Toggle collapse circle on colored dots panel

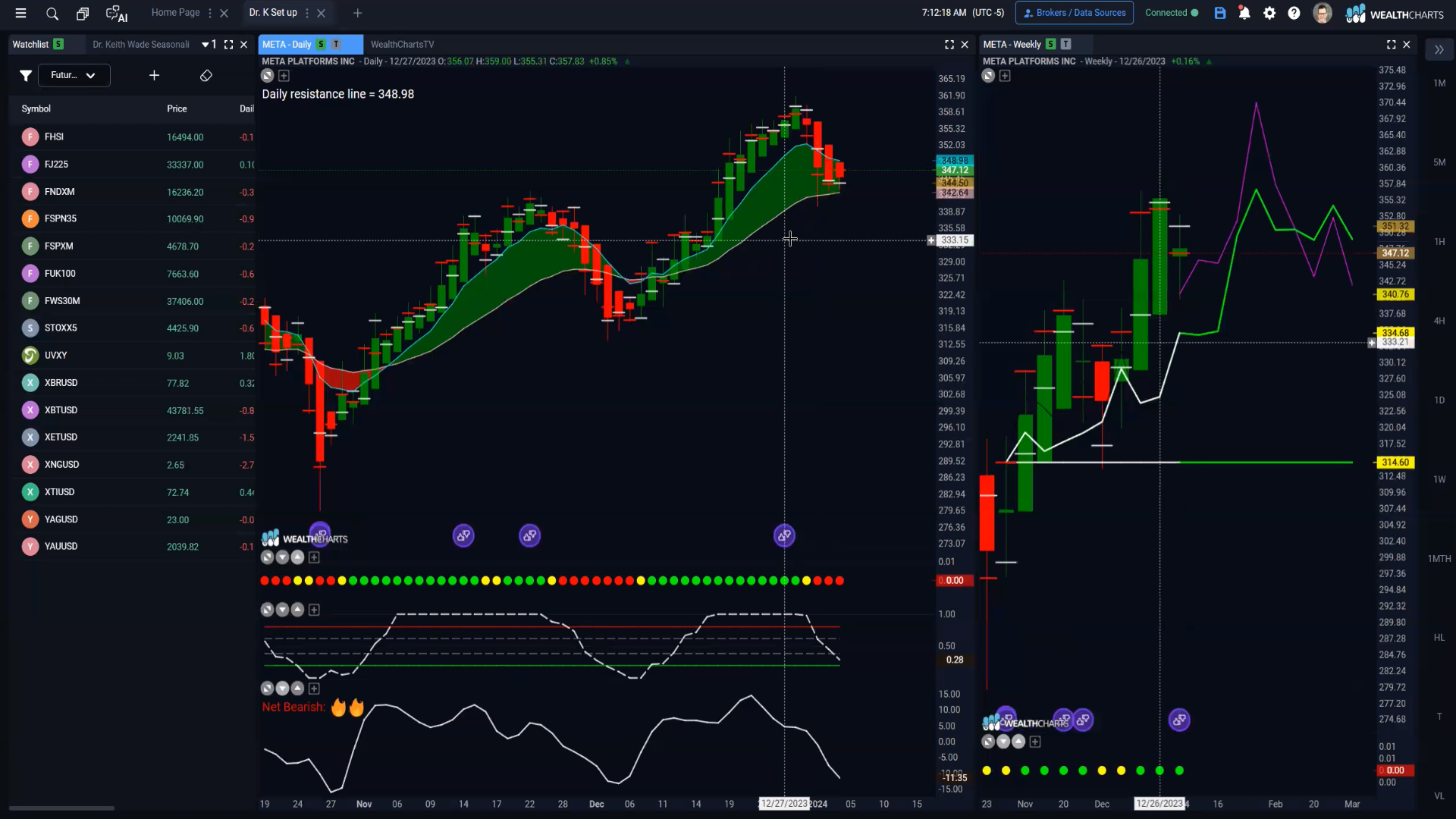click(267, 557)
